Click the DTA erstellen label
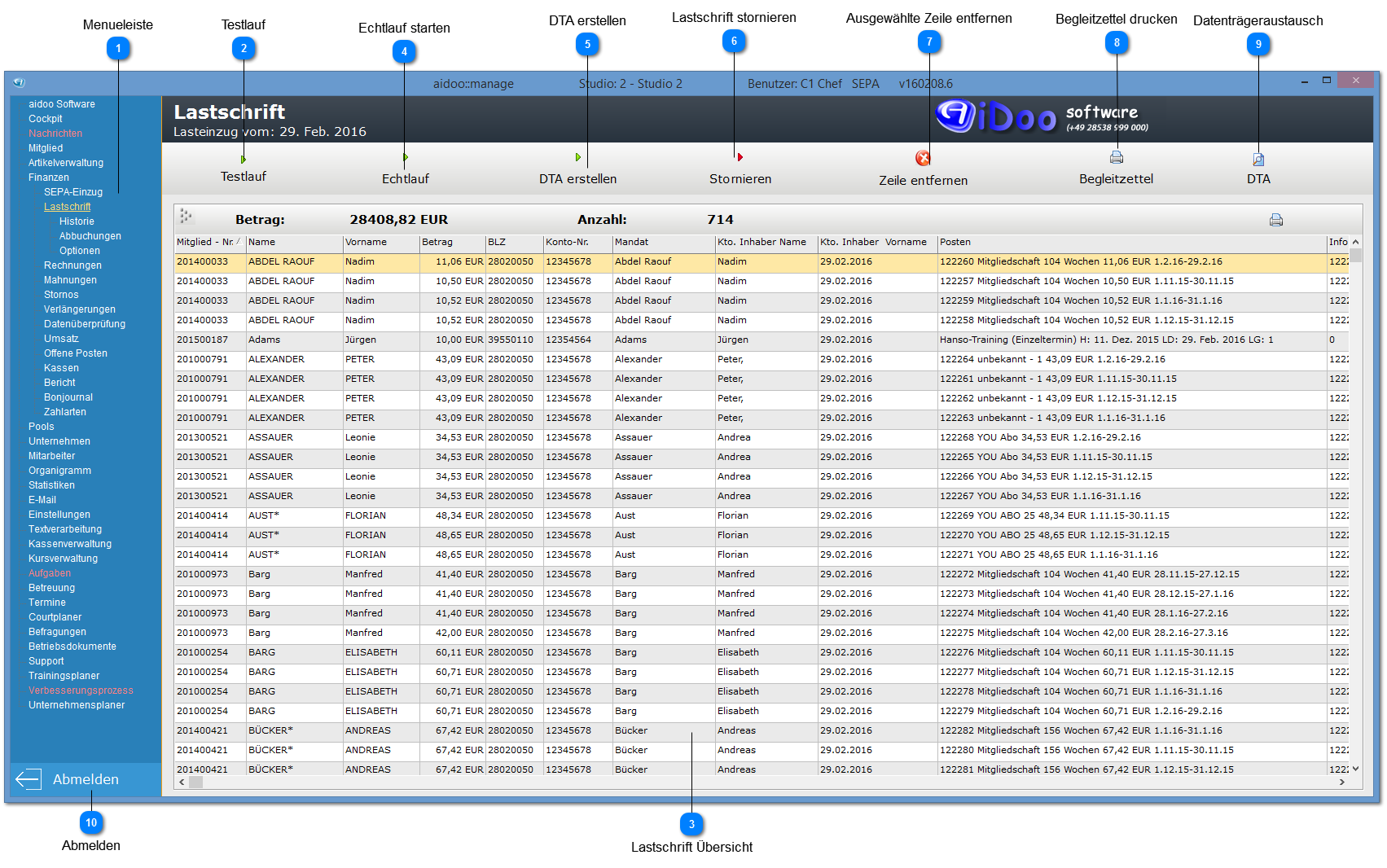Viewport: 1387px width, 868px height. click(578, 179)
